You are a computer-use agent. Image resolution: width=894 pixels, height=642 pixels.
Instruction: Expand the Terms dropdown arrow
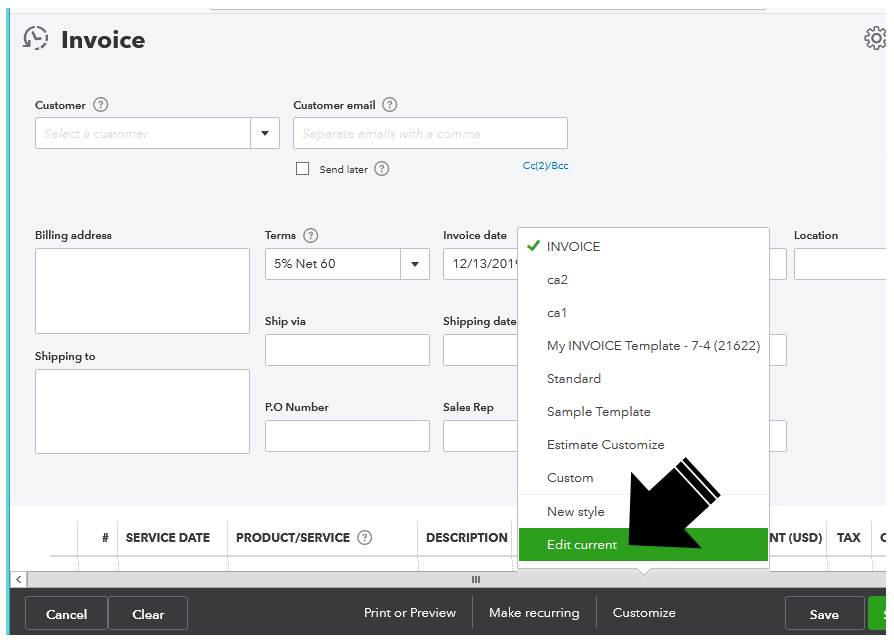click(415, 264)
